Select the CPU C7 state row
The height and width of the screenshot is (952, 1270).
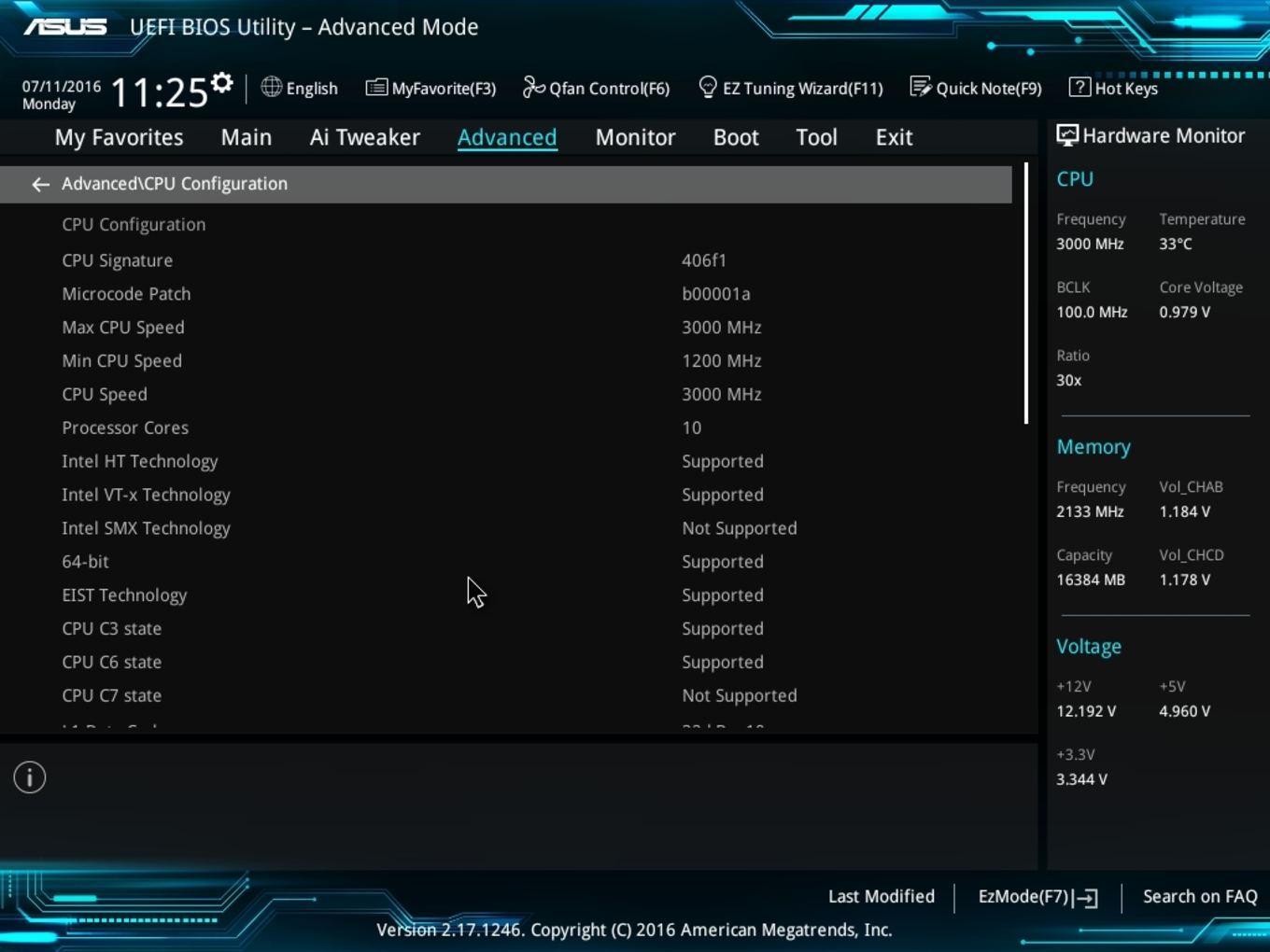coord(506,697)
